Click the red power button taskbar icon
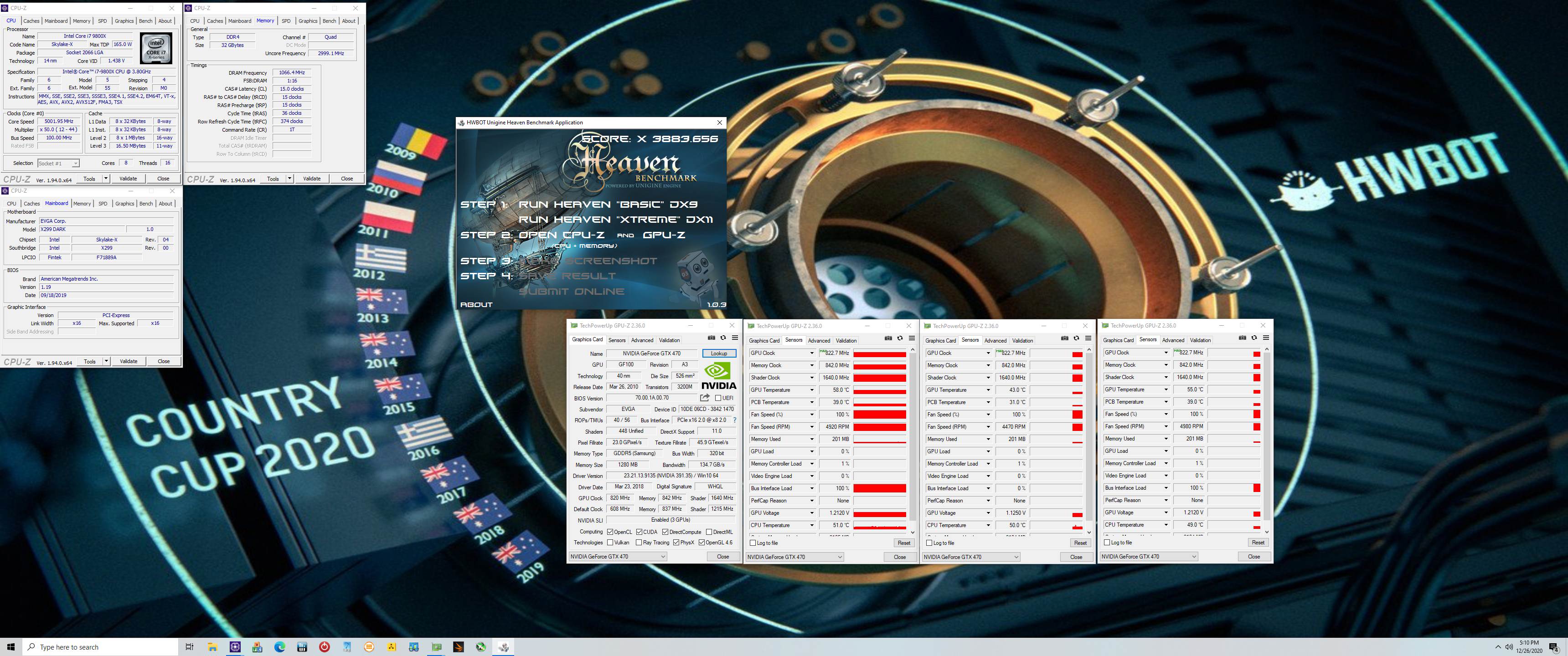1568x656 pixels. pos(325,647)
